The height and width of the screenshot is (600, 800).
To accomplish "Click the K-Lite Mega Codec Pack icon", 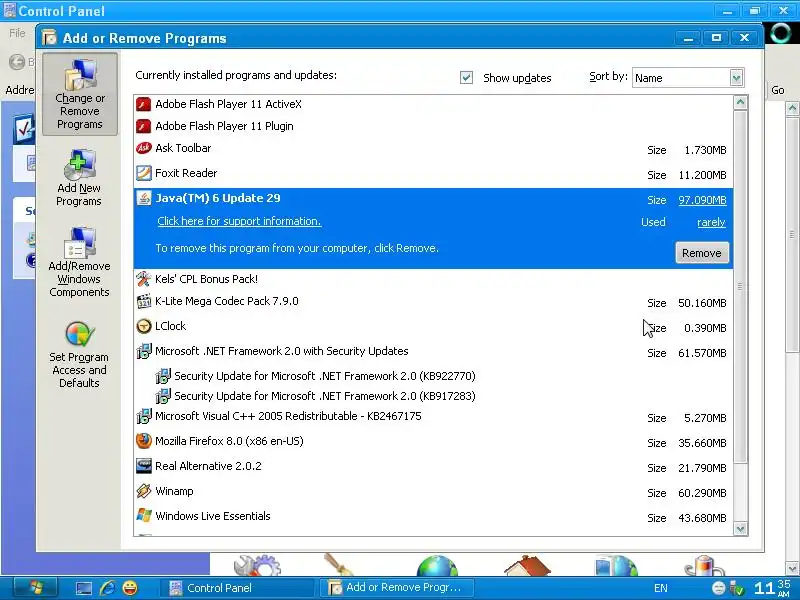I will (x=144, y=301).
